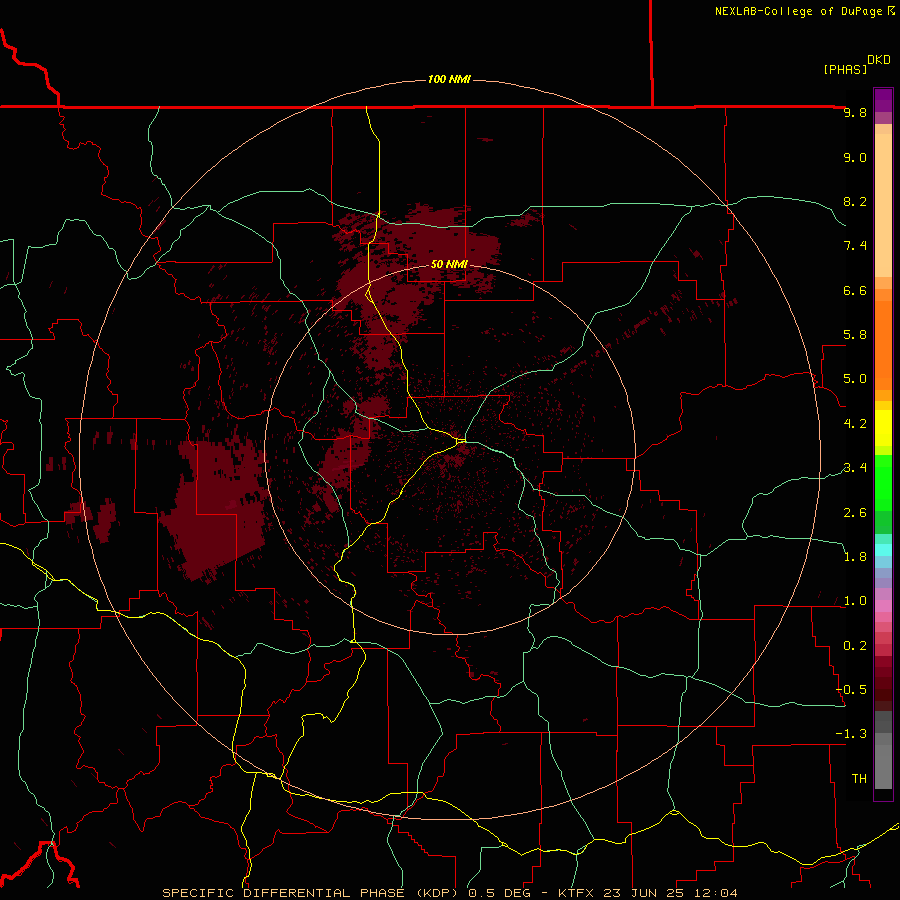Click the -1.3 scale value
Viewport: 900px width, 900px height.
tap(851, 734)
